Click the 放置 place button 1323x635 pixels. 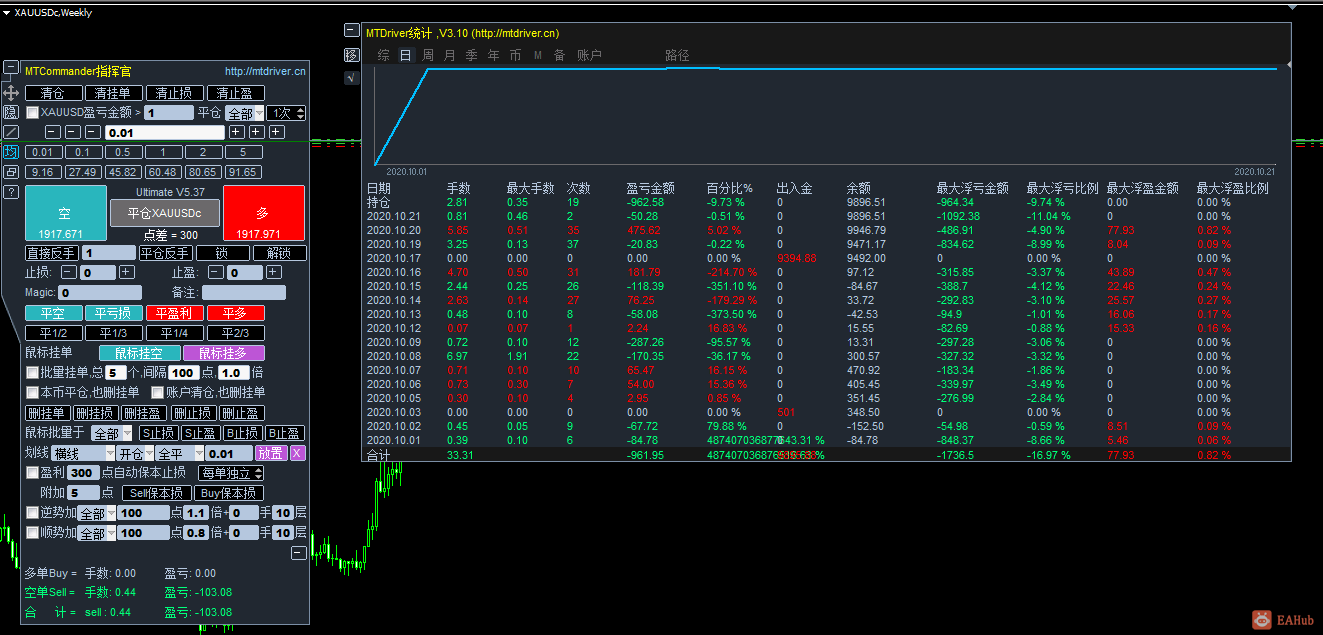(270, 453)
